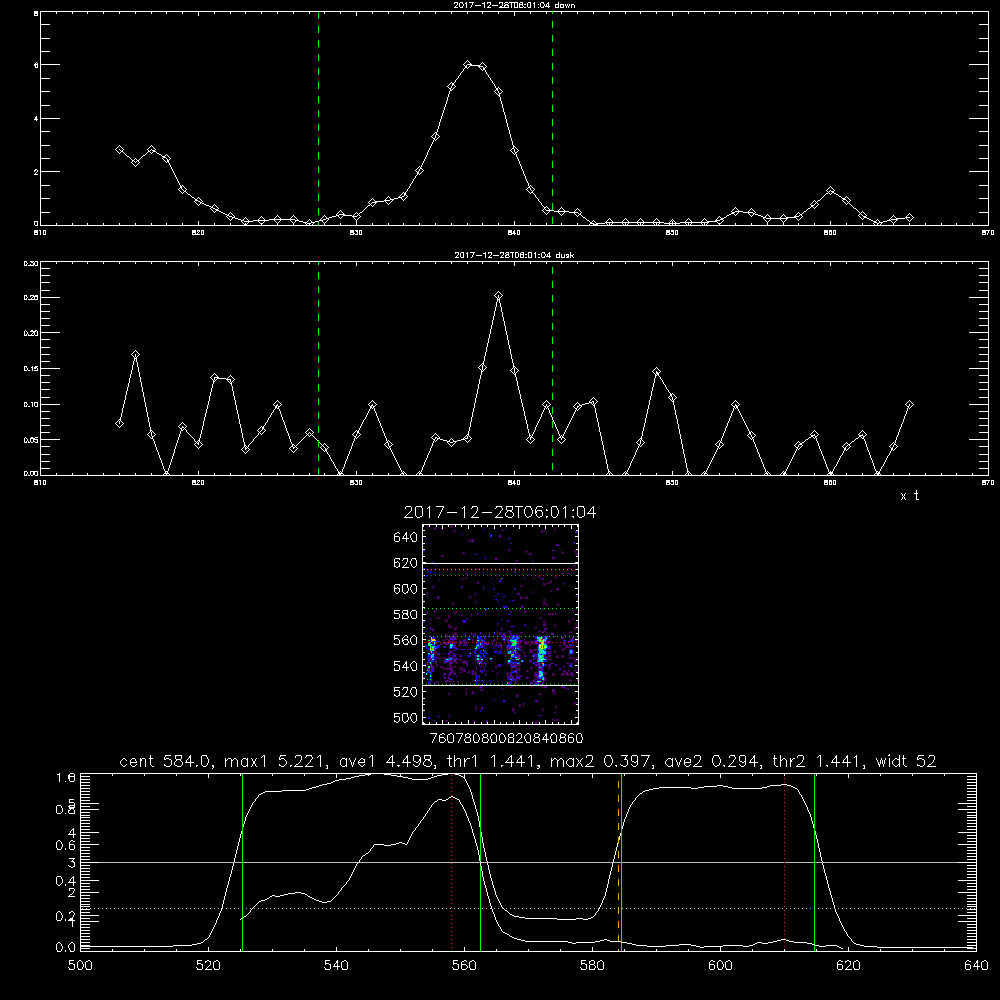1000x1000 pixels.
Task: Click the peak diamond marker in dawn plot
Action: click(x=467, y=64)
